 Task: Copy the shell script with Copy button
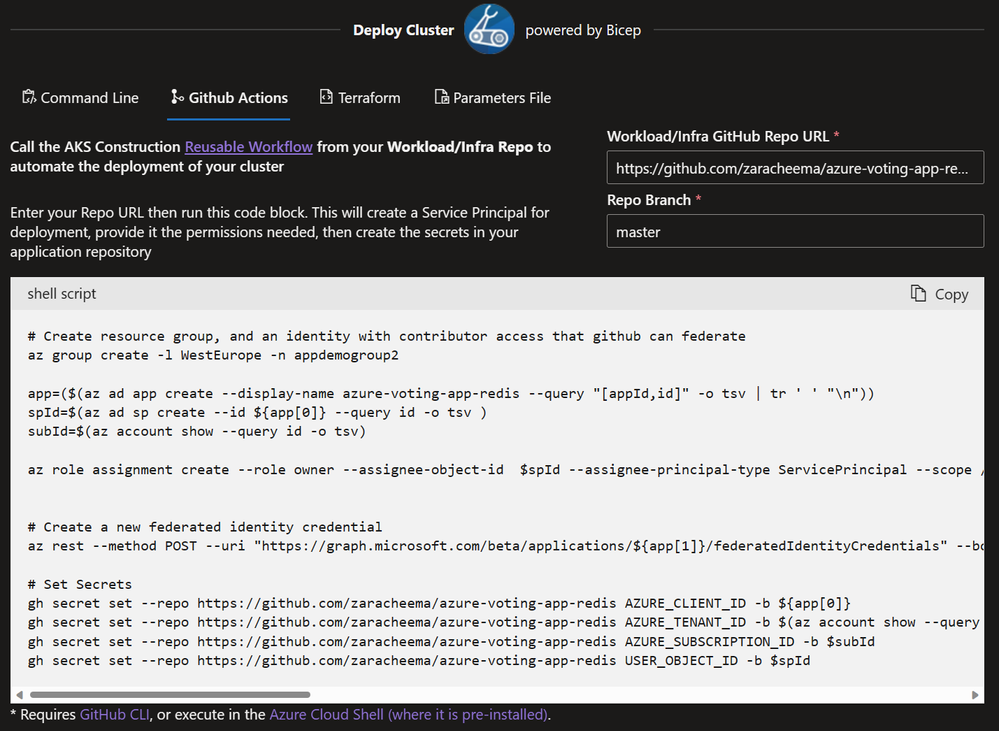(x=940, y=294)
